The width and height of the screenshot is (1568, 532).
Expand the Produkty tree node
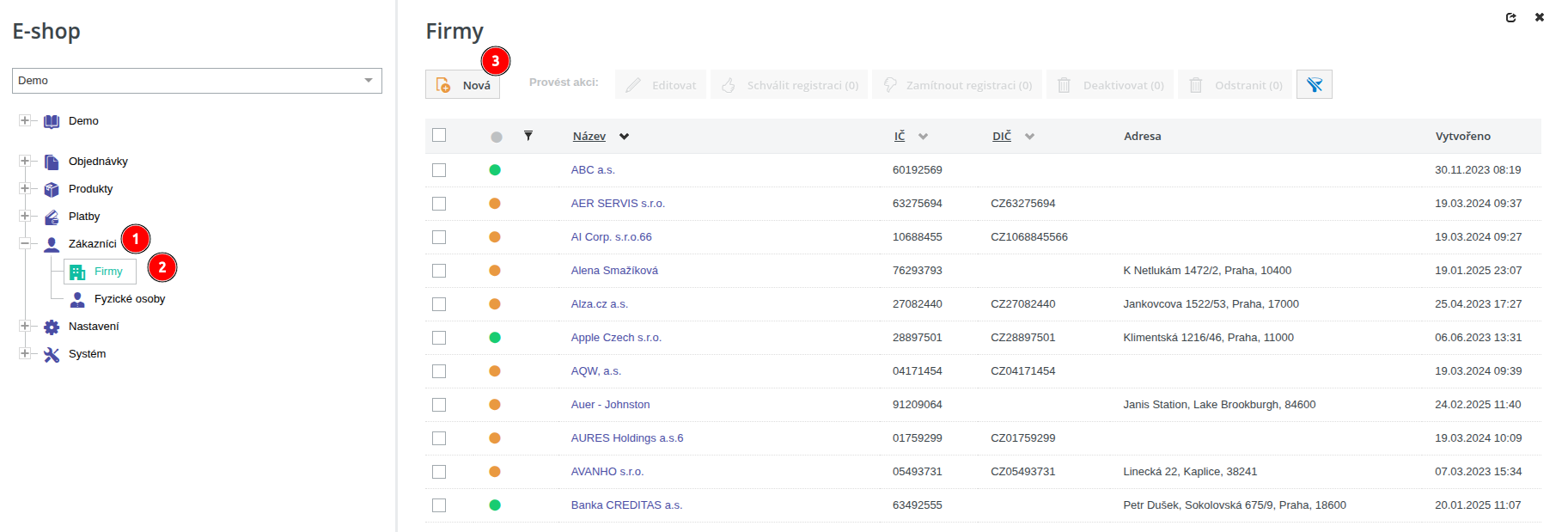click(x=25, y=188)
